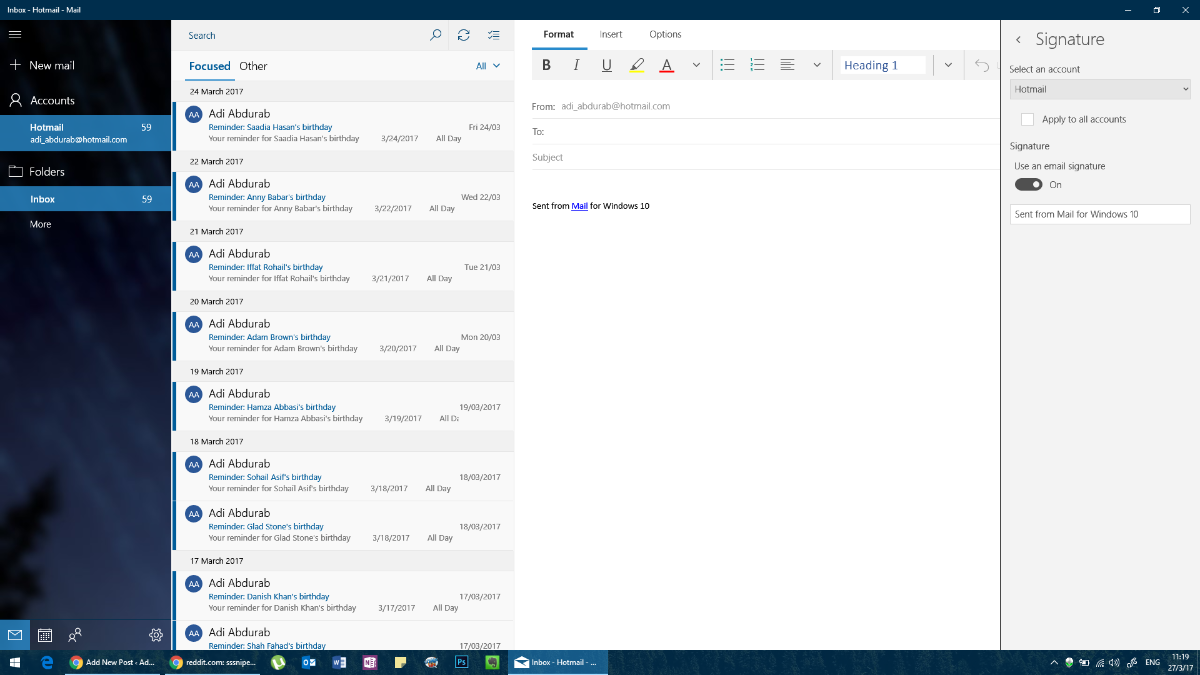Open Settings gear icon
Screen dimensions: 1200x675
tap(156, 634)
